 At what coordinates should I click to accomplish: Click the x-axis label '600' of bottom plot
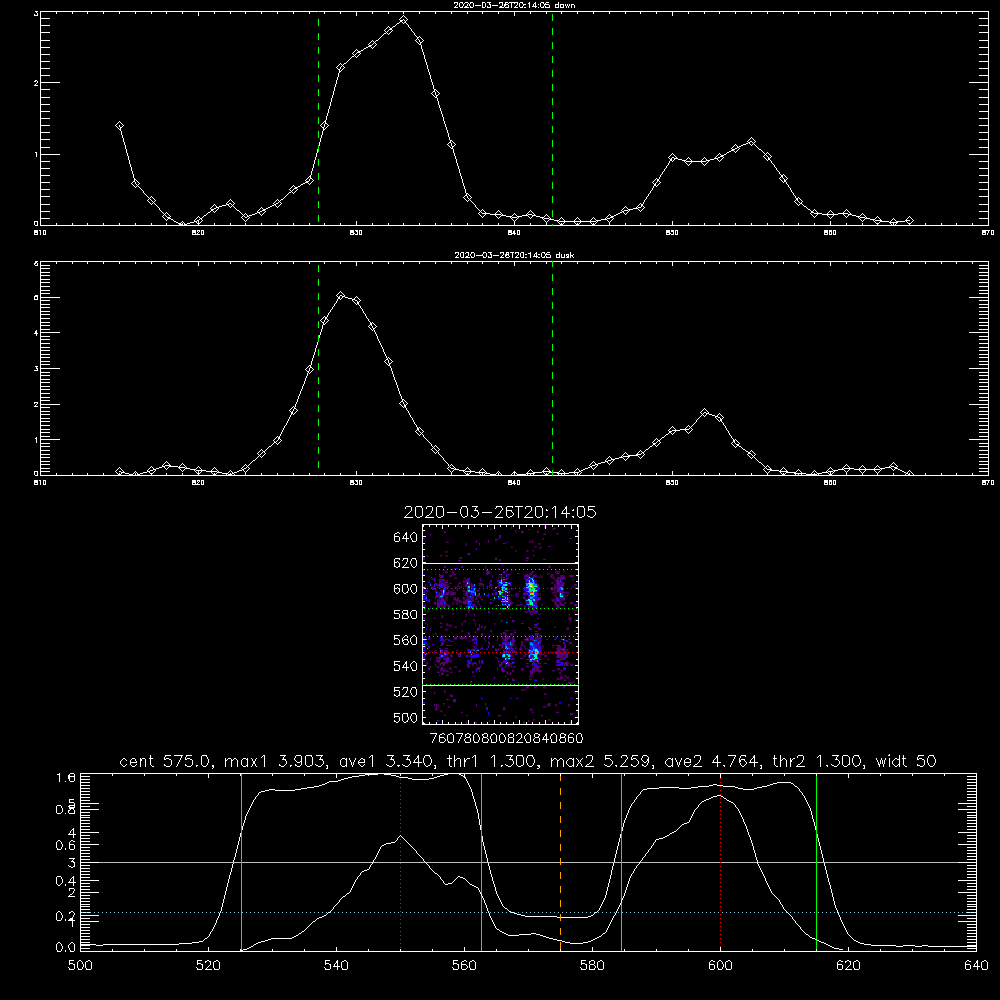720,966
